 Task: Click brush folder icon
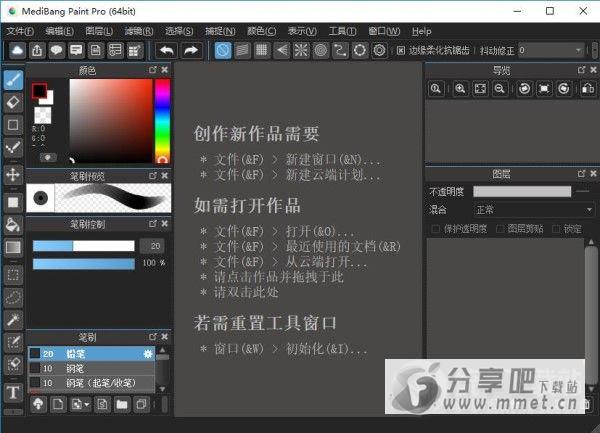click(x=122, y=404)
